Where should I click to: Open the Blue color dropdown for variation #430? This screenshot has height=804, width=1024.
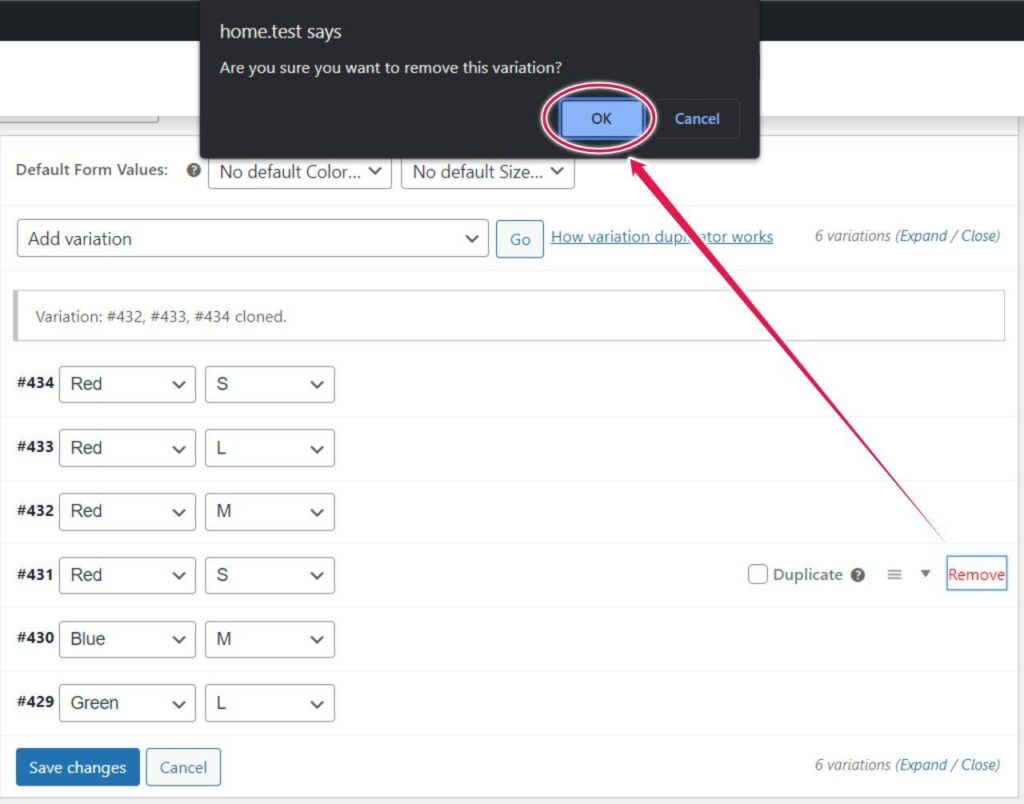[127, 639]
